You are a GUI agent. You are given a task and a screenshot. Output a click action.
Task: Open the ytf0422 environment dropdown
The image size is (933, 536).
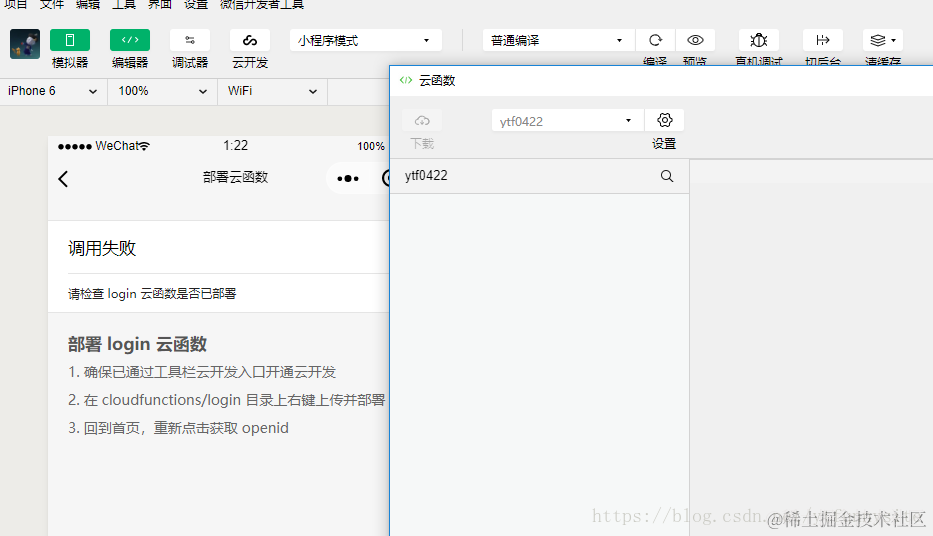pos(568,121)
